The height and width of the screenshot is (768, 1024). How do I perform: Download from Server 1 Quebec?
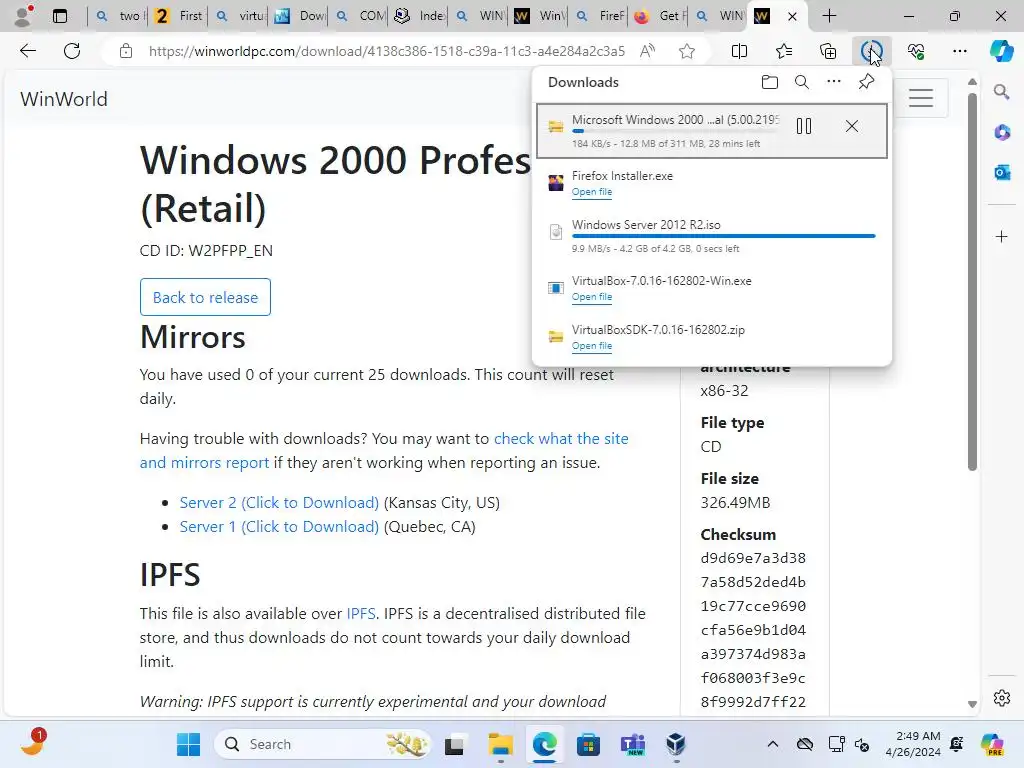[x=279, y=527]
